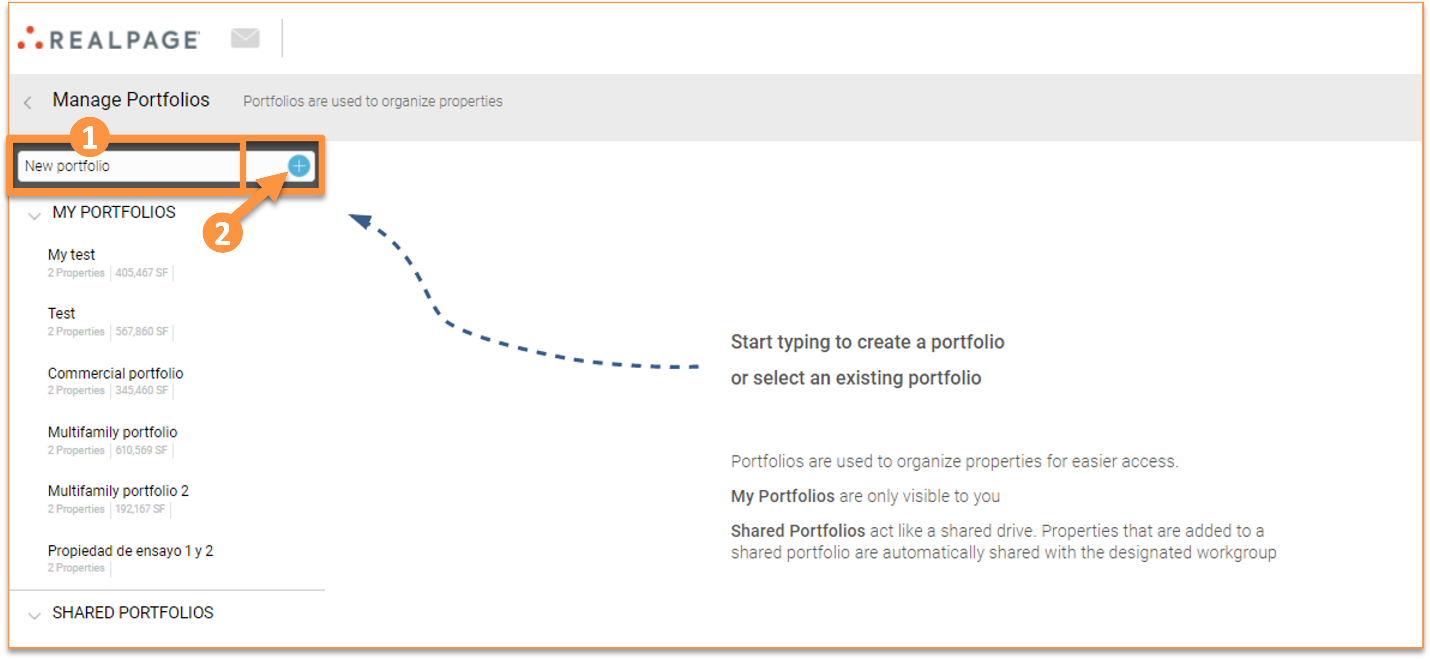Open the Multifamily portfolio

pyautogui.click(x=112, y=431)
